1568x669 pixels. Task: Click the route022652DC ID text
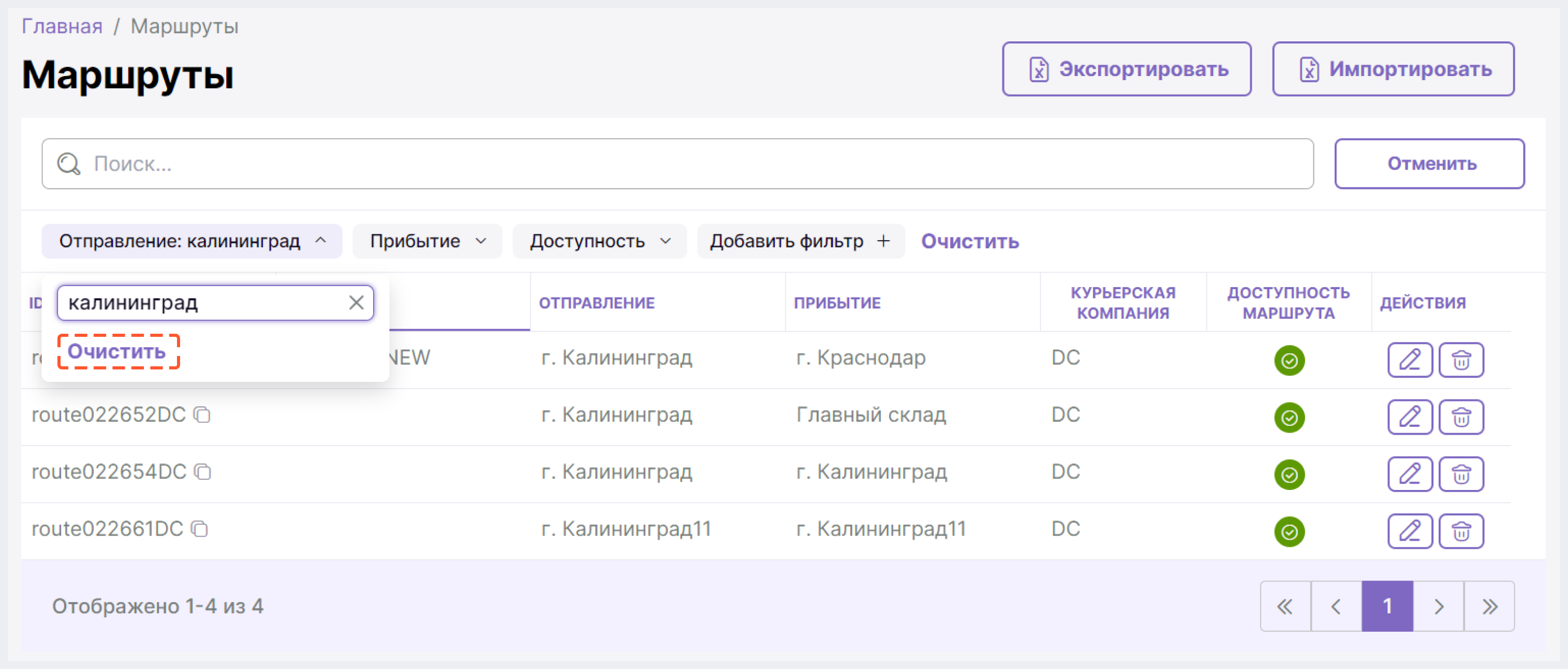(x=108, y=414)
